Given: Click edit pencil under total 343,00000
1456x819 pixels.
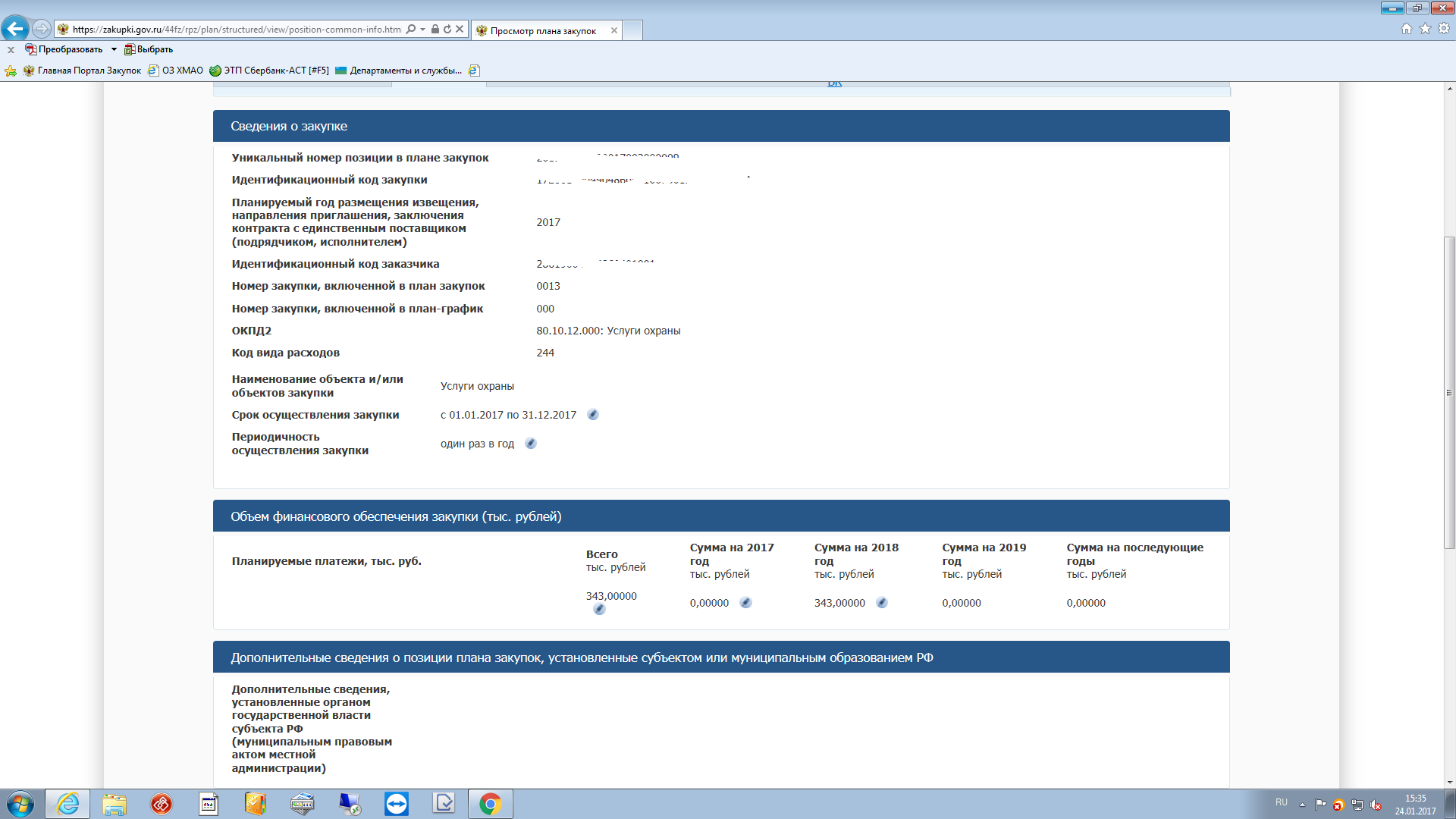Looking at the screenshot, I should [599, 610].
